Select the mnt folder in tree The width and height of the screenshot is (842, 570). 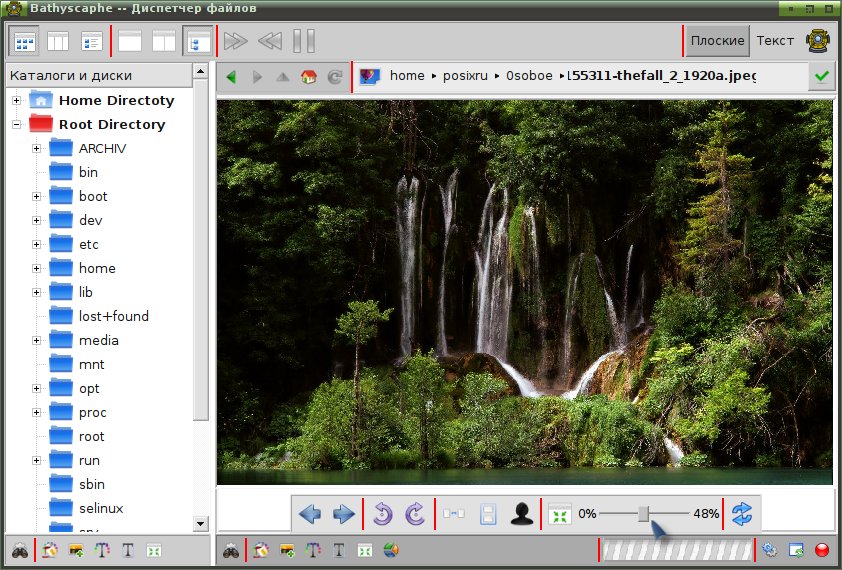[x=77, y=365]
